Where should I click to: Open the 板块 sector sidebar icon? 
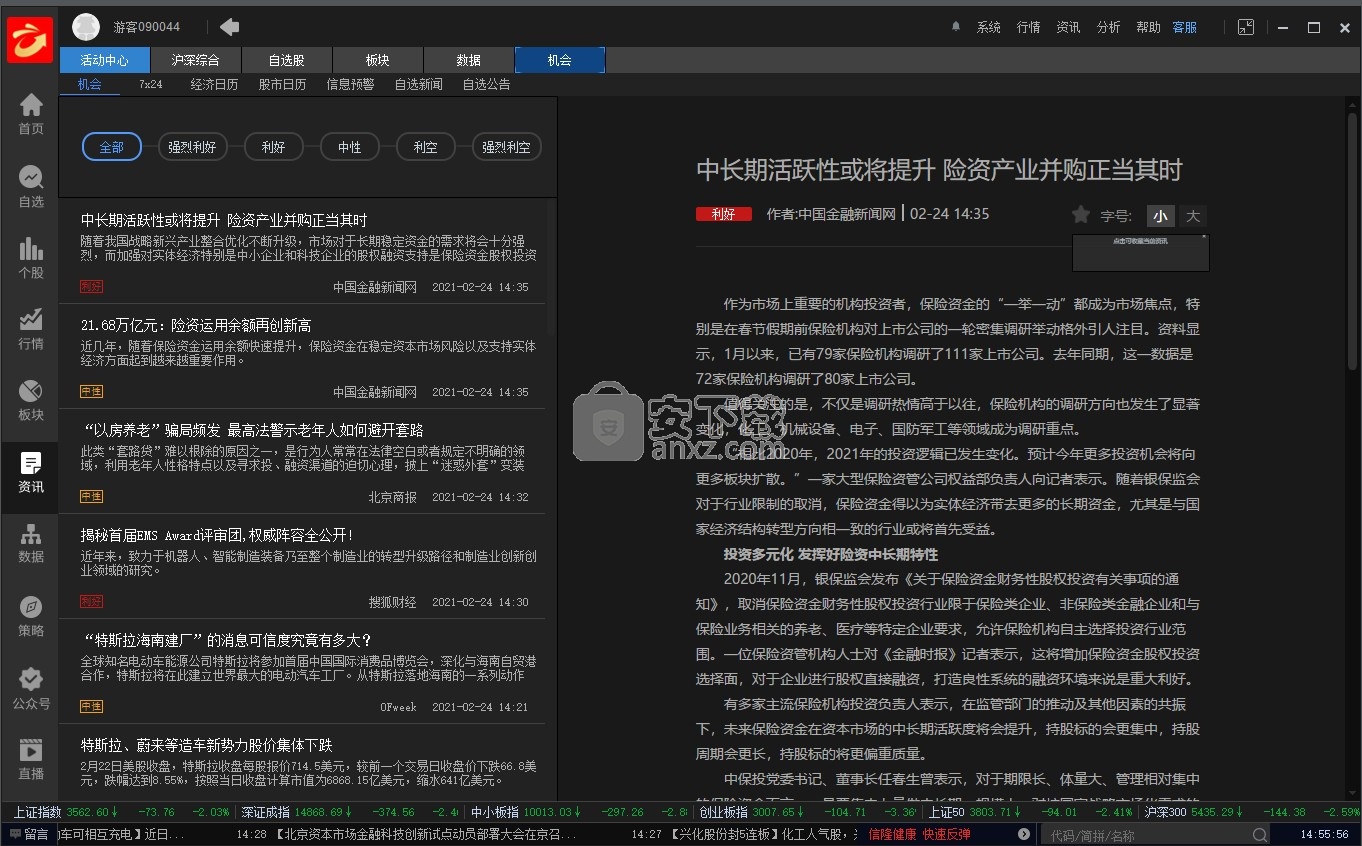[31, 400]
